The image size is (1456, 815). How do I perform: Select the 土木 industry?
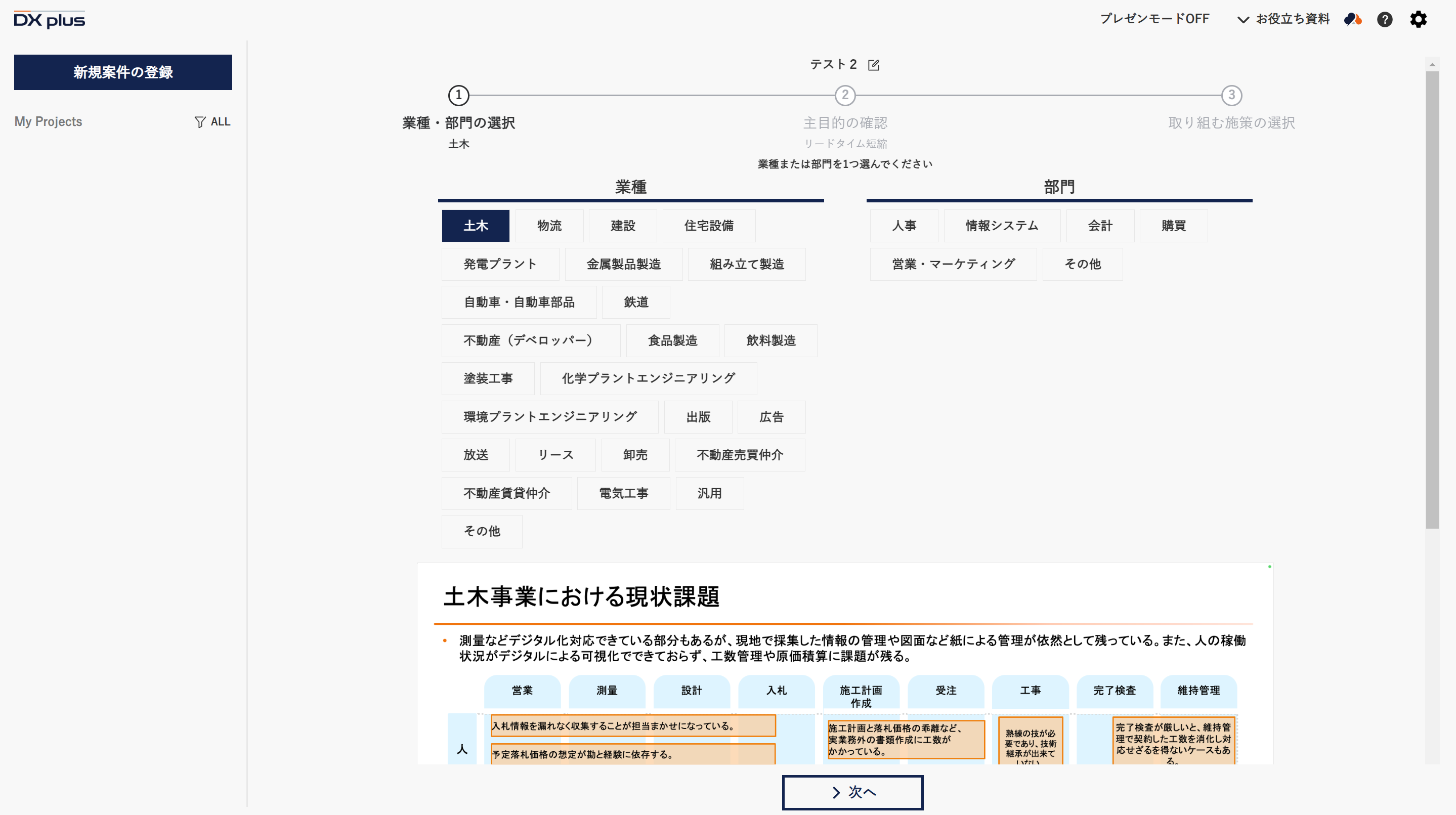[x=476, y=226]
